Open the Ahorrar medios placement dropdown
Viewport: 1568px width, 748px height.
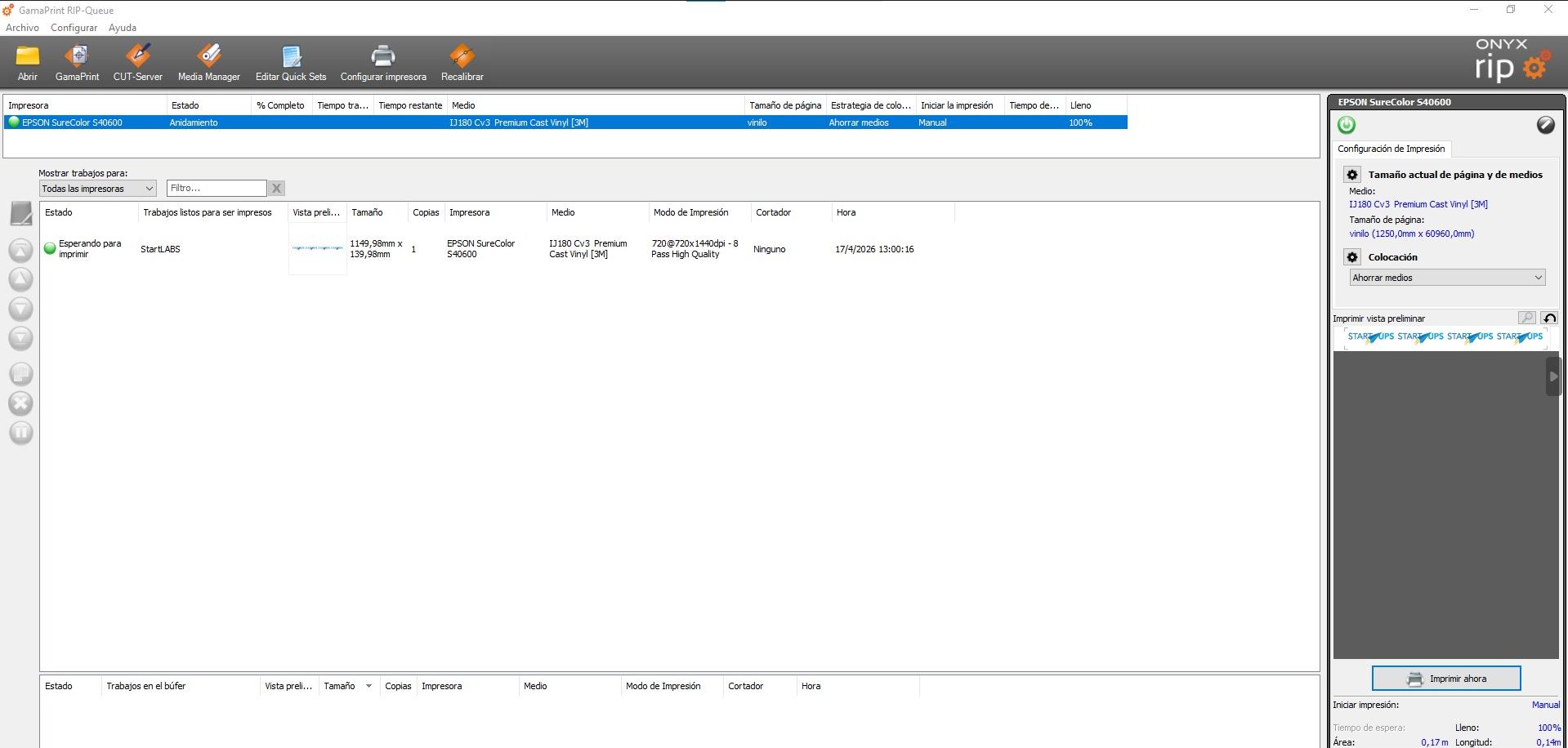1447,278
